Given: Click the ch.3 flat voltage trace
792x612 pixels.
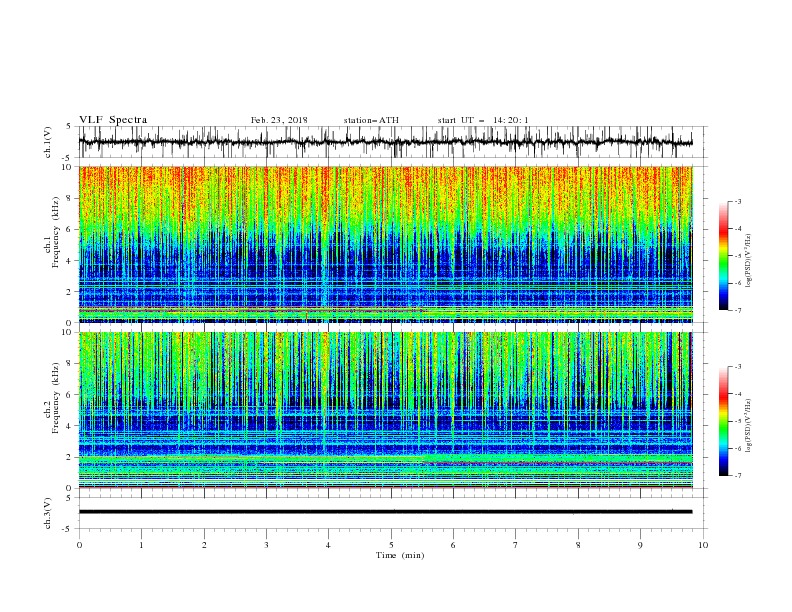Looking at the screenshot, I should tap(385, 512).
